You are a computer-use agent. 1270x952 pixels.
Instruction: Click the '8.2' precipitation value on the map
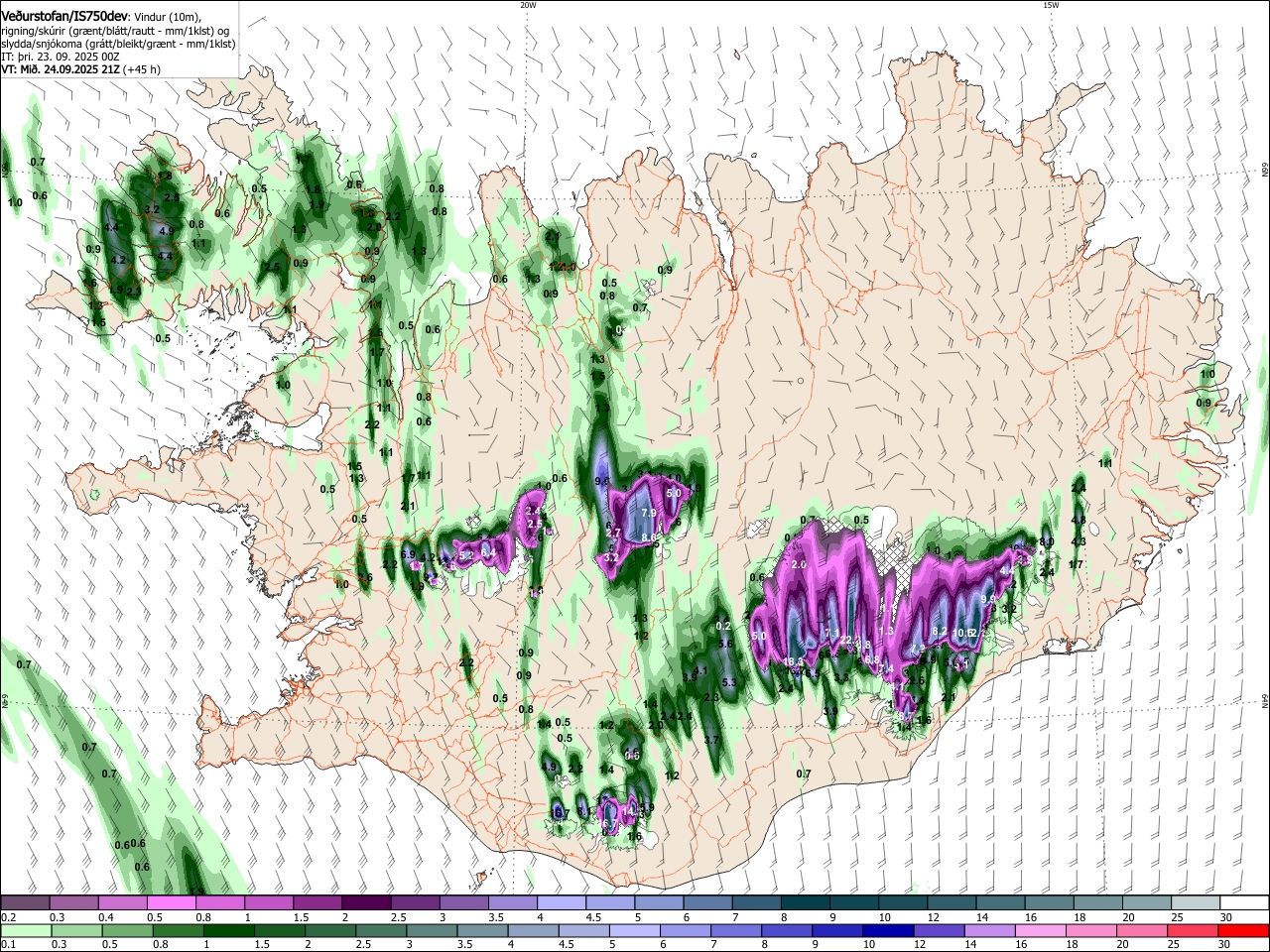(x=941, y=631)
